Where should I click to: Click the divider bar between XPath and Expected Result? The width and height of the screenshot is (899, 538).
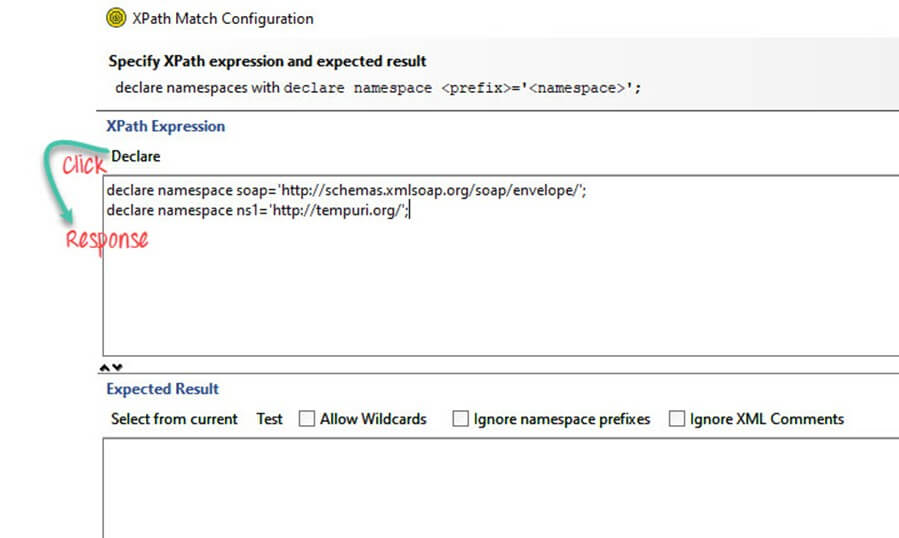500,367
